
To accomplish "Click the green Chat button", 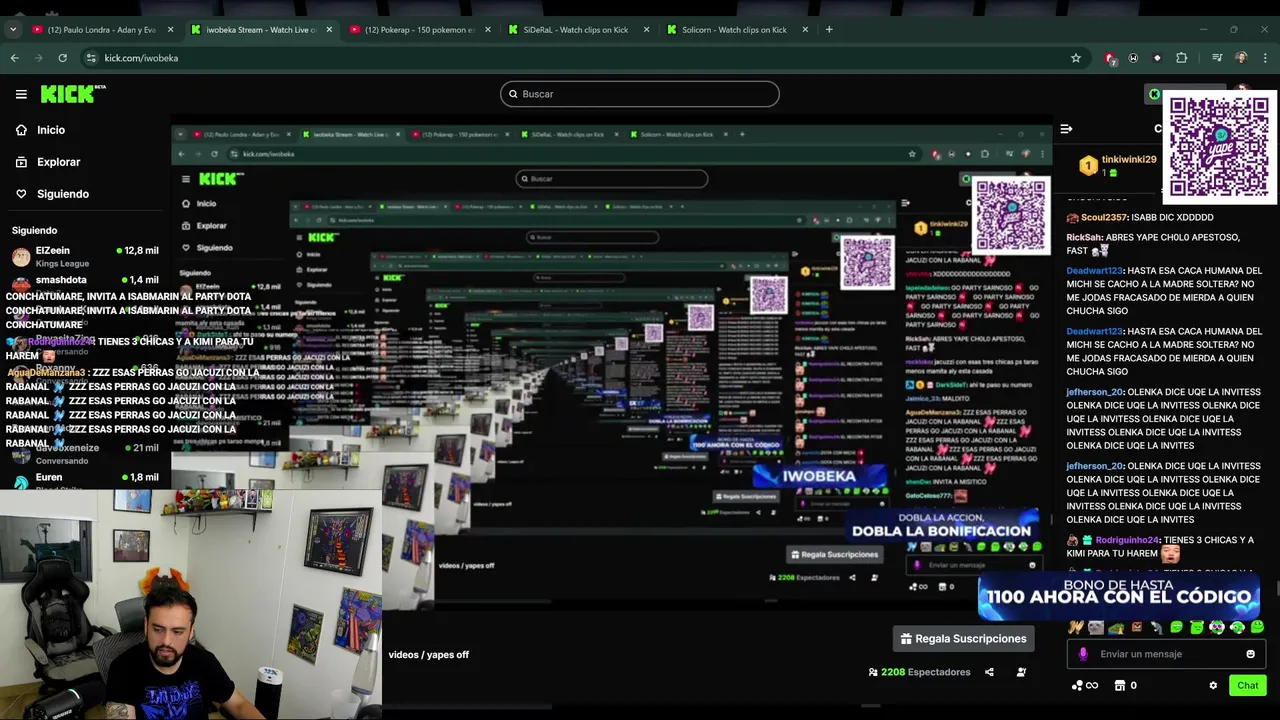I will pyautogui.click(x=1247, y=686).
